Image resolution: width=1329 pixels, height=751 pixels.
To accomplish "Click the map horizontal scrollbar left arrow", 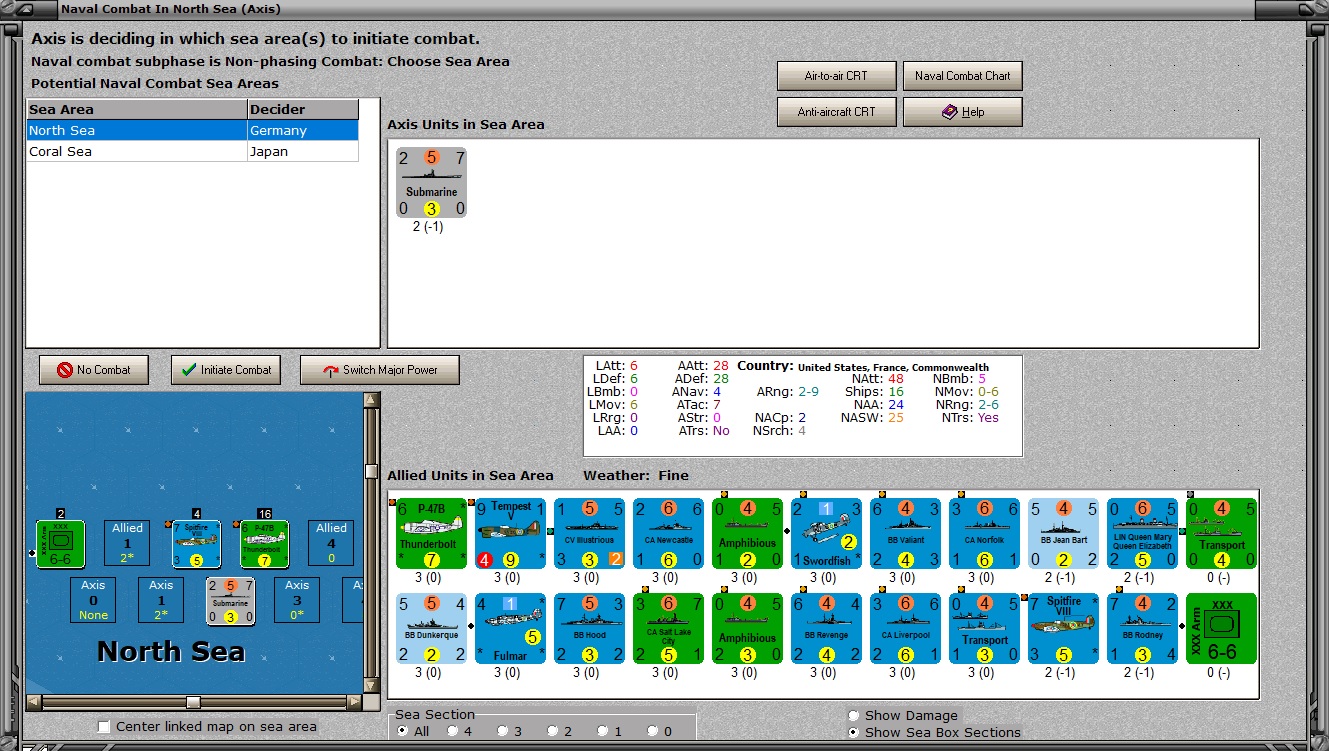I will click(x=33, y=702).
